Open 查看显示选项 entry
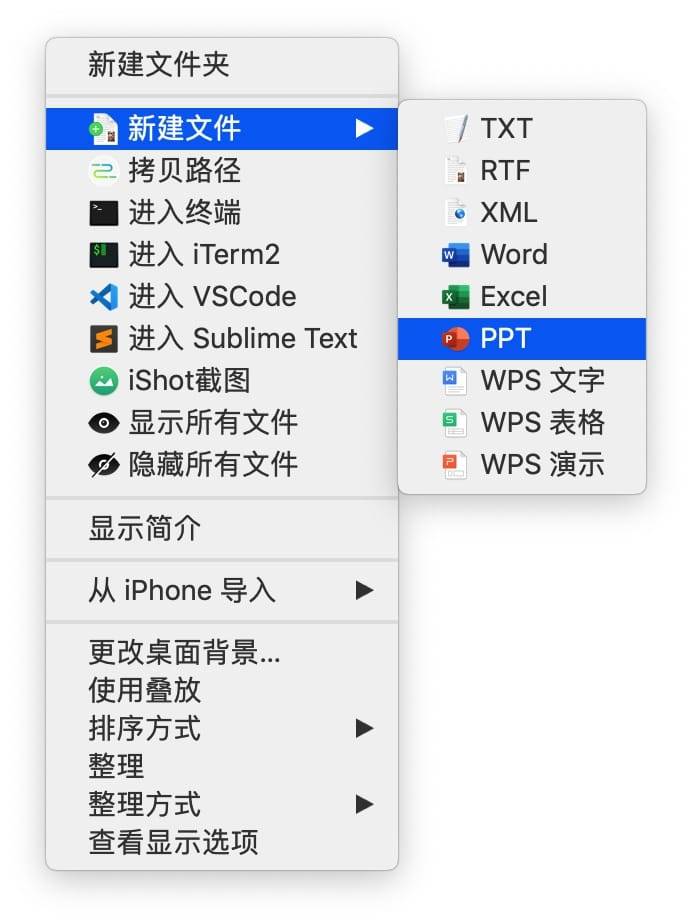 tap(173, 842)
